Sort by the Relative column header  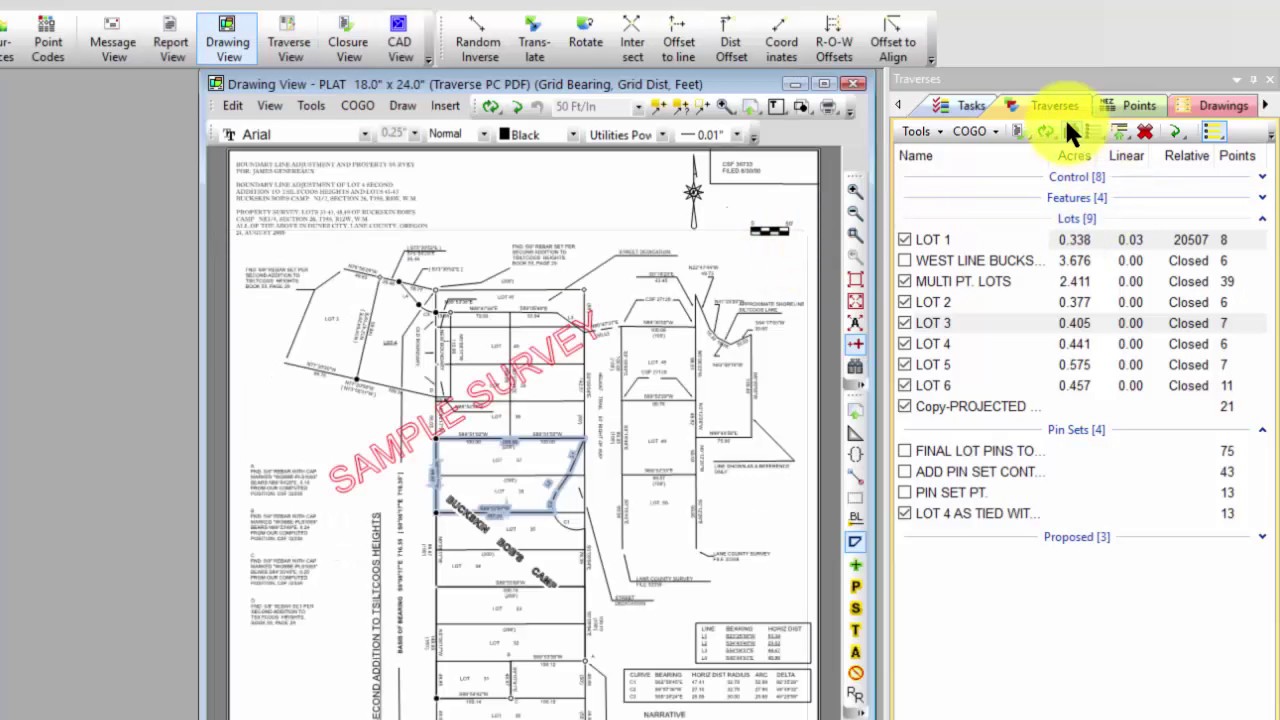(1187, 156)
